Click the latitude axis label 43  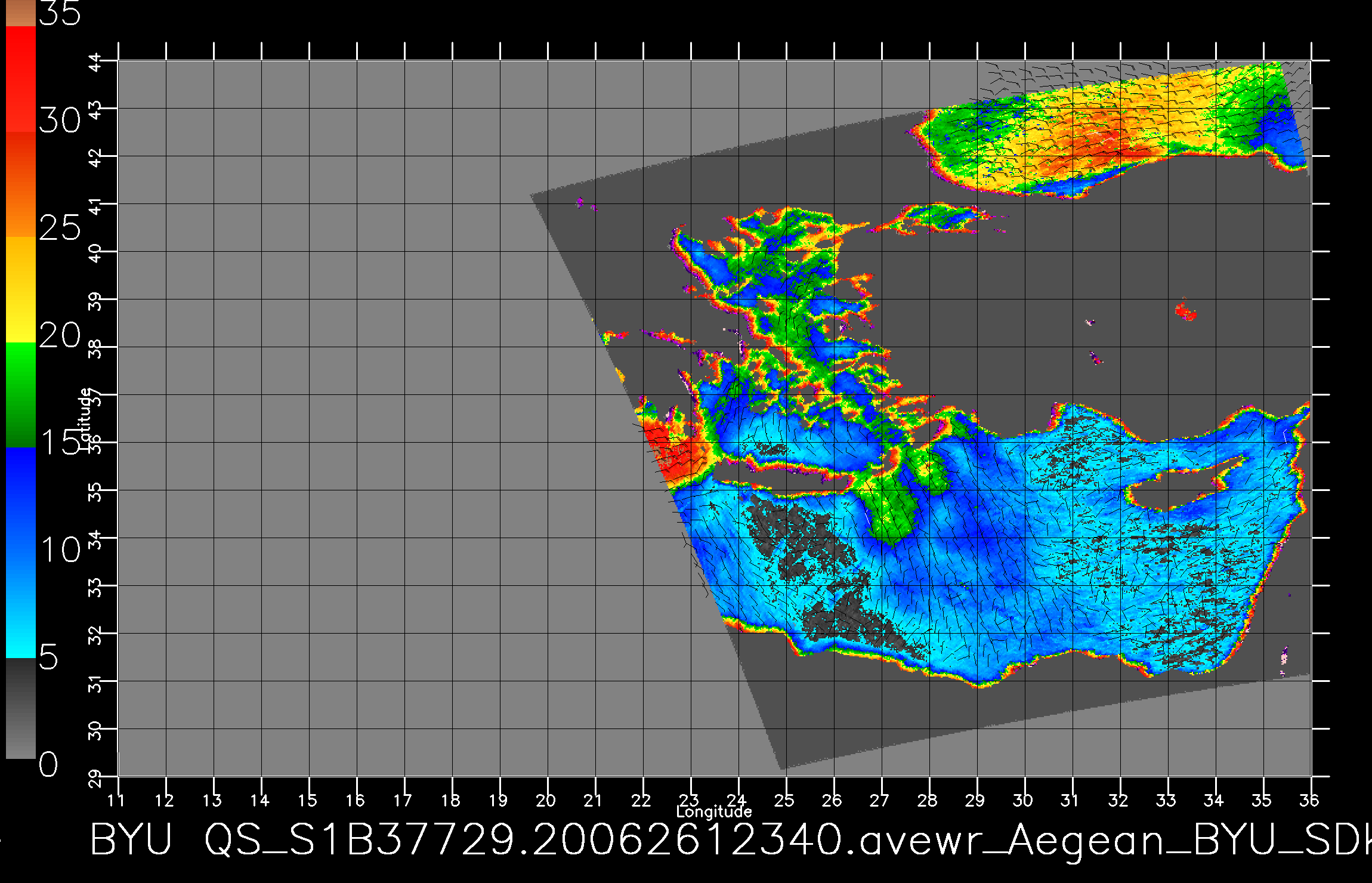[96, 109]
